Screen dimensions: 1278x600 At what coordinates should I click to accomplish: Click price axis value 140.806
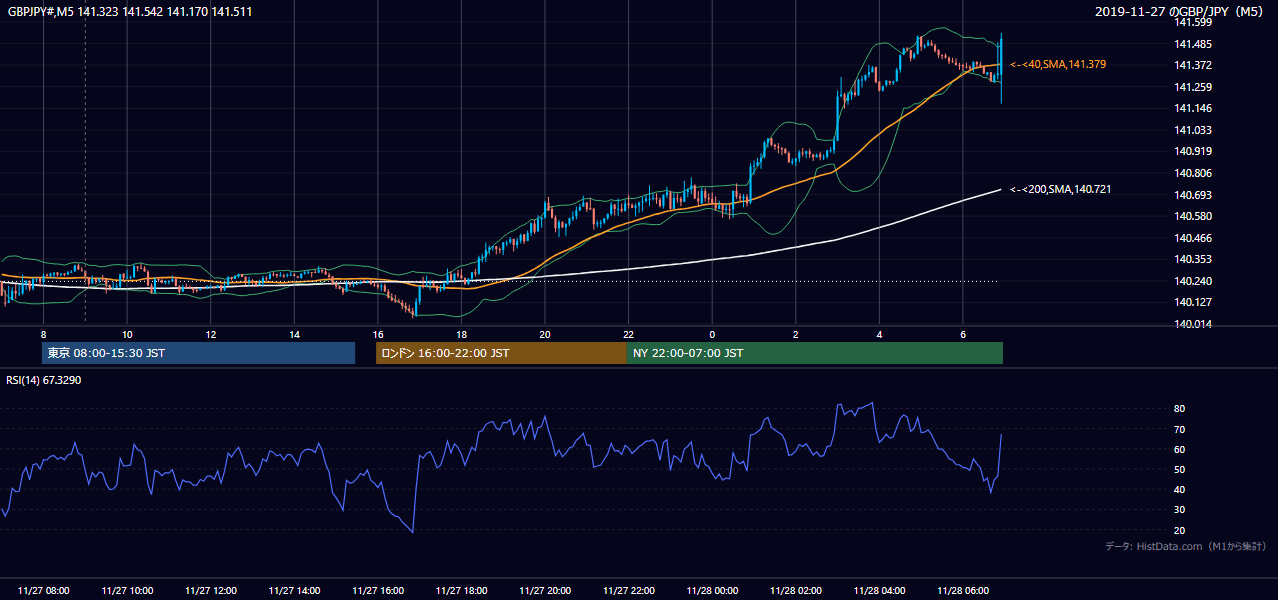tap(1192, 173)
